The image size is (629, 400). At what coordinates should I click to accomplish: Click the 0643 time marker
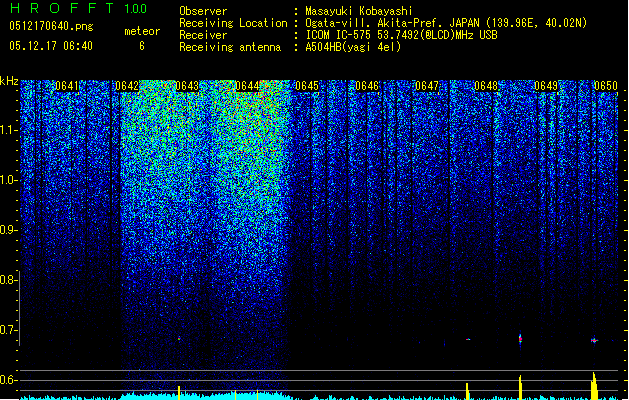[x=187, y=86]
